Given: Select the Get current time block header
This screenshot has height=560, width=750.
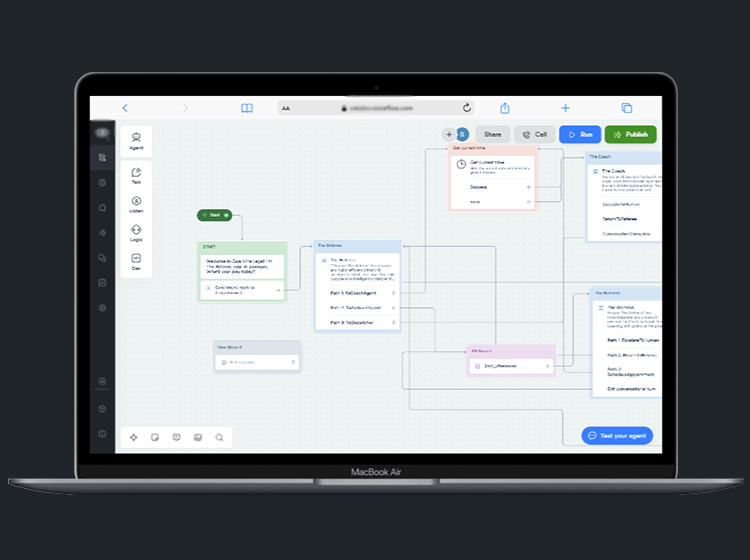Looking at the screenshot, I should [x=493, y=148].
